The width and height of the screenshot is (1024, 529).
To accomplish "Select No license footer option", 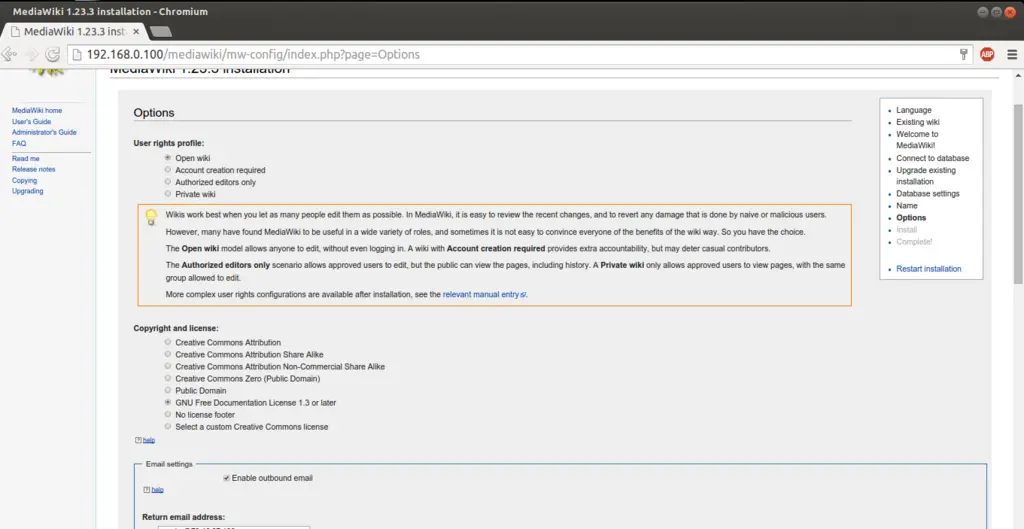I will click(x=168, y=415).
